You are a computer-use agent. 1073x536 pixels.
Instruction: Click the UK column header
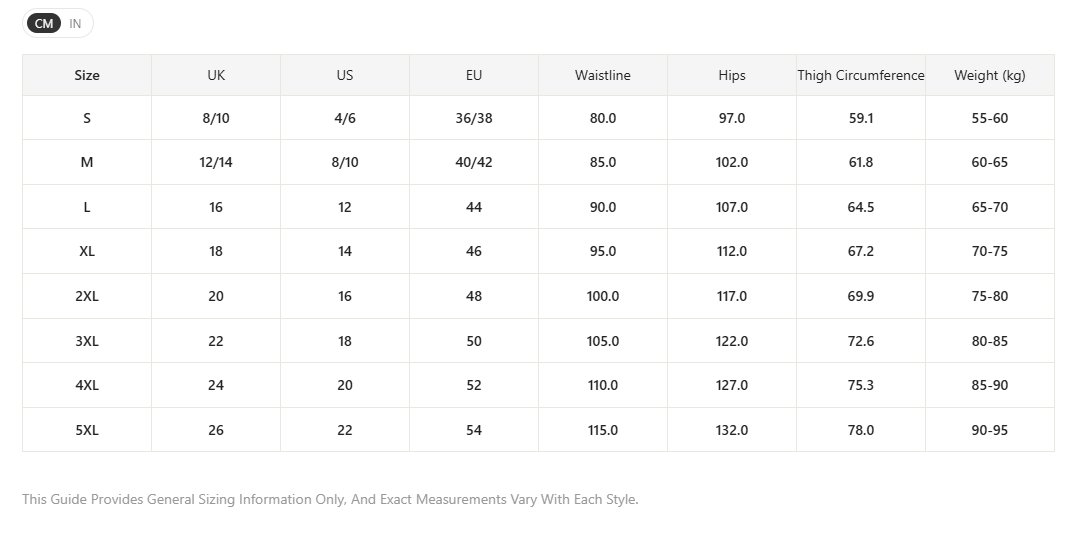216,75
